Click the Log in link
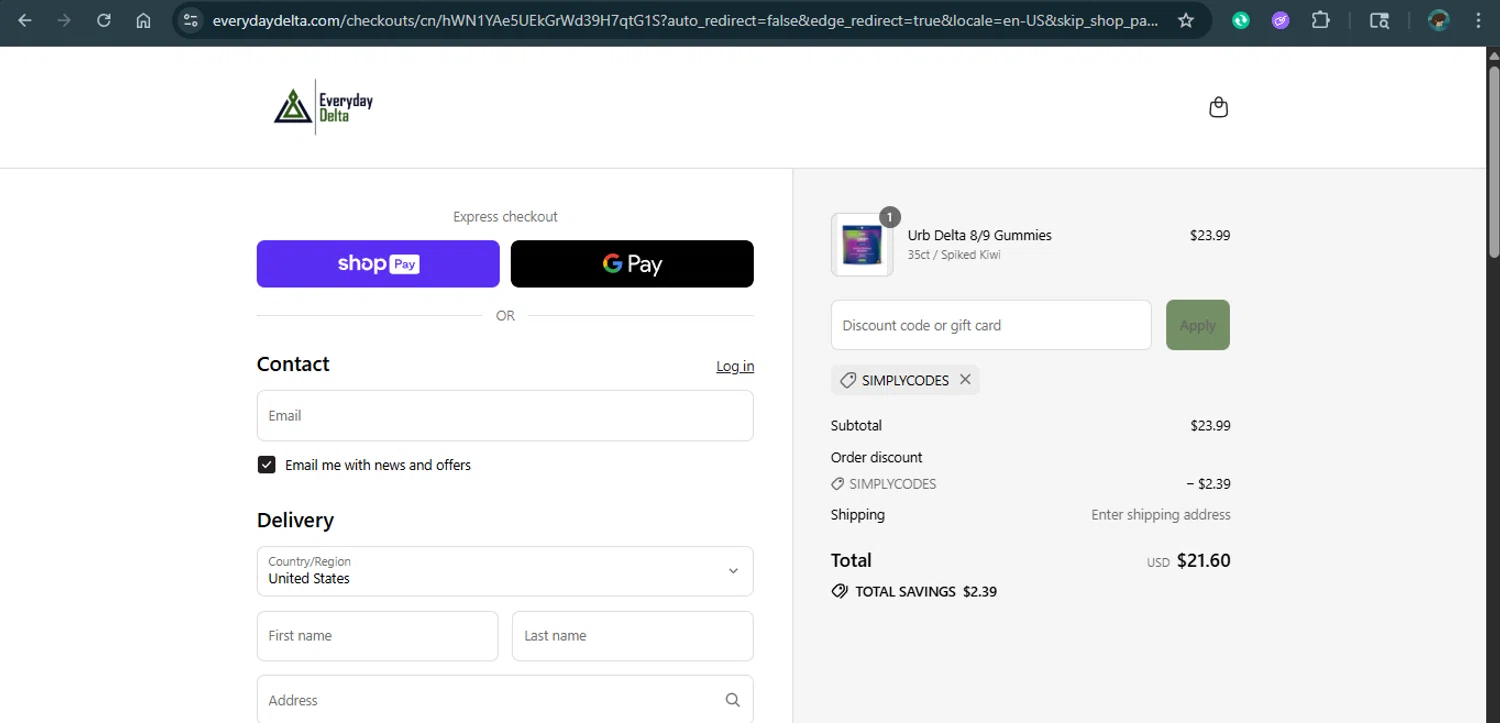1500x723 pixels. point(735,366)
